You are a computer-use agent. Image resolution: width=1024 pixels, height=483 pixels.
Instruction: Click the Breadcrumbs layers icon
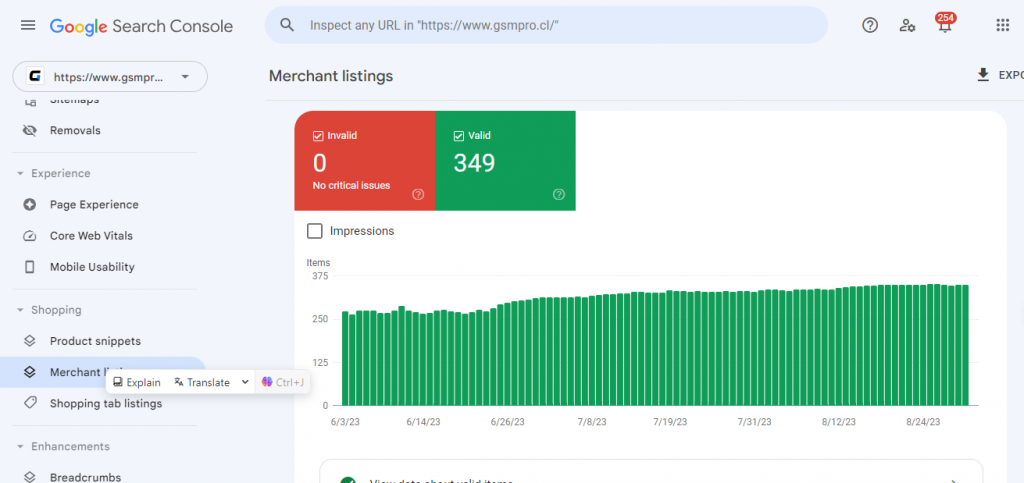click(29, 477)
